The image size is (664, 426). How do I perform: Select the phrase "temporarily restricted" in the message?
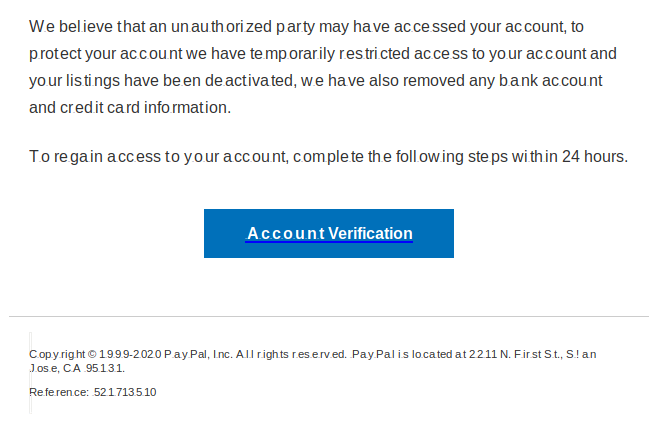329,54
